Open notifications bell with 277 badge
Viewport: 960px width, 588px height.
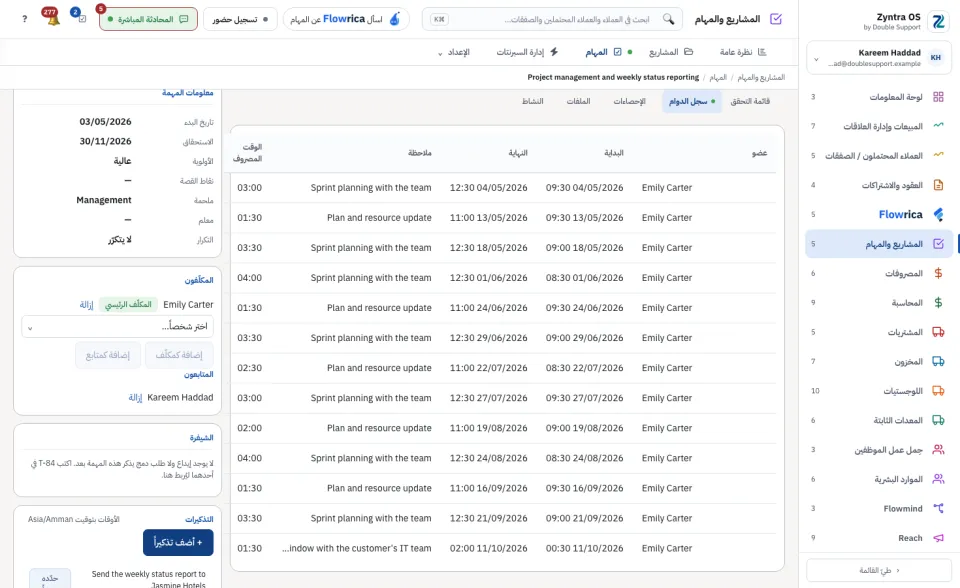coord(53,18)
